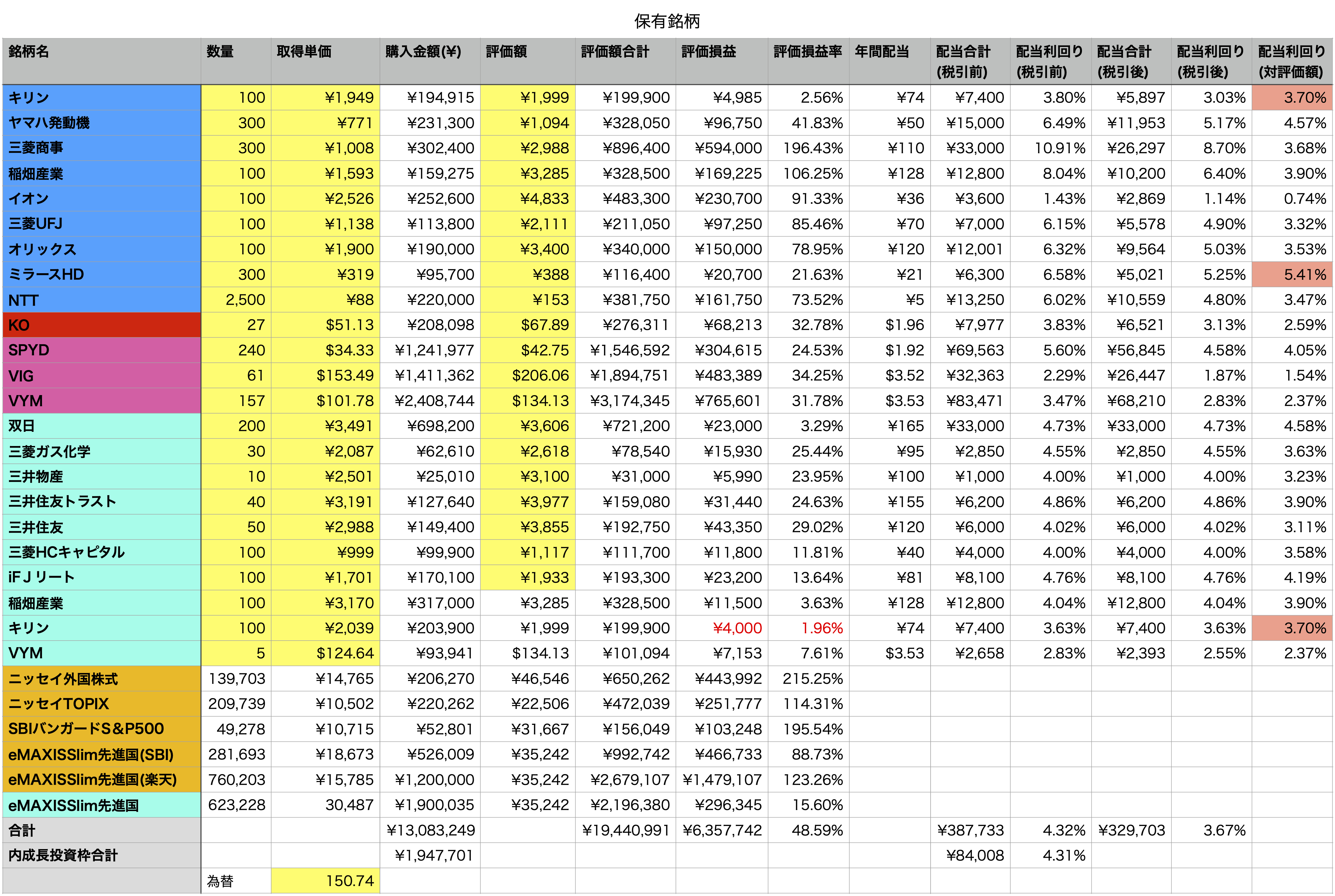
Task: Click the VYM $124.64 unit cost cell
Action: [325, 653]
